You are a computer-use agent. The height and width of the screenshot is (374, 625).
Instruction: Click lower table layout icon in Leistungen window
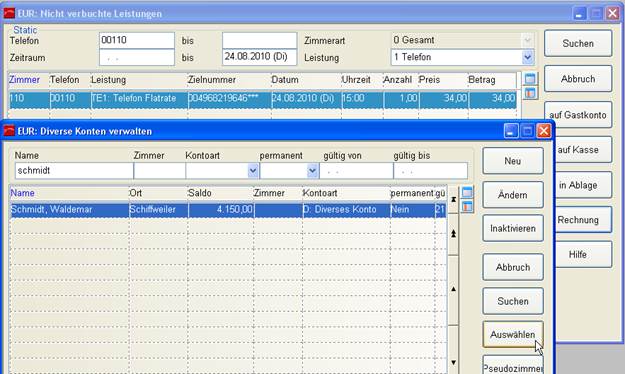click(x=530, y=93)
